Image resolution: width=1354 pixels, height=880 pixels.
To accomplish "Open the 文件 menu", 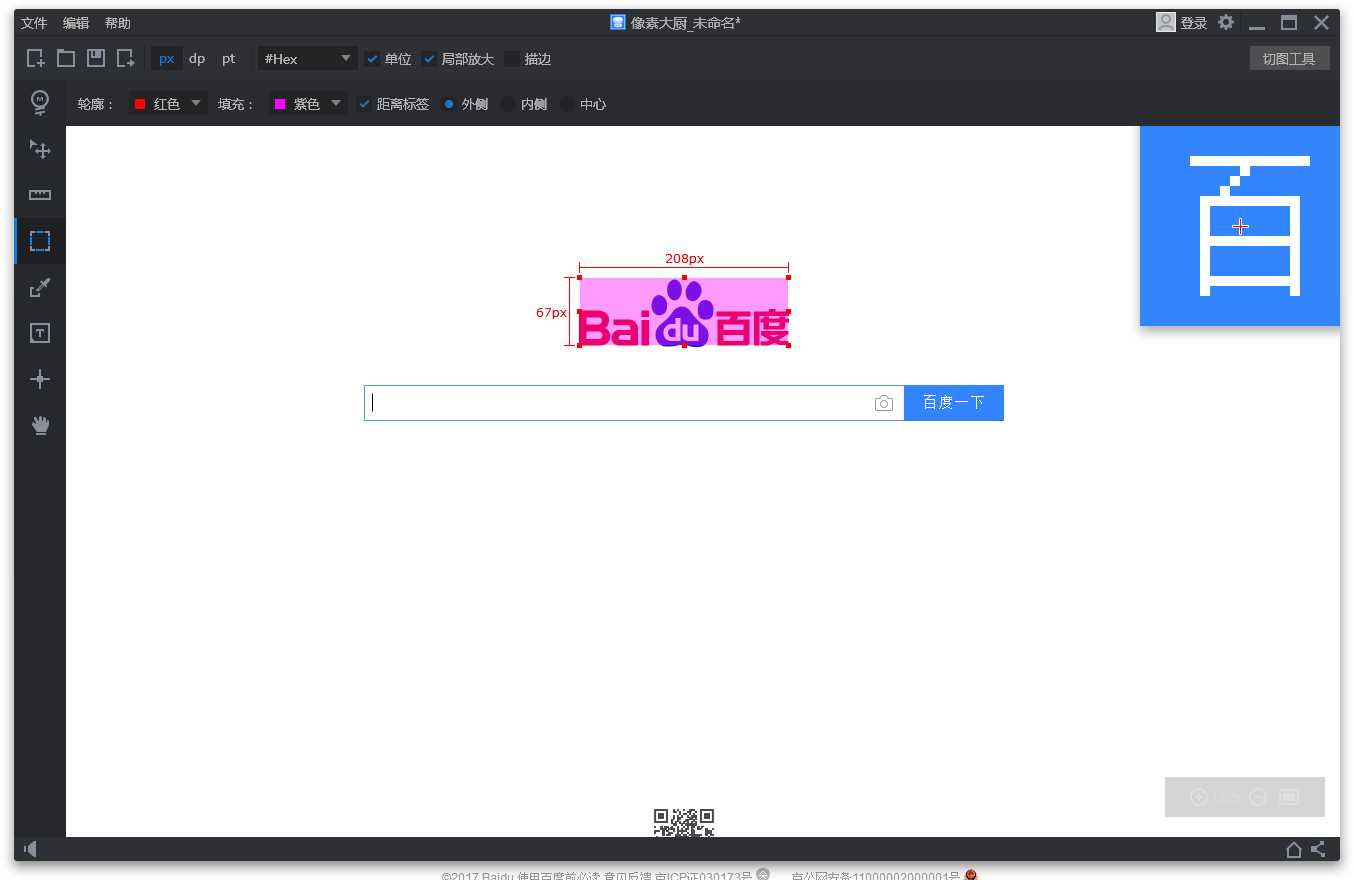I will (x=34, y=23).
